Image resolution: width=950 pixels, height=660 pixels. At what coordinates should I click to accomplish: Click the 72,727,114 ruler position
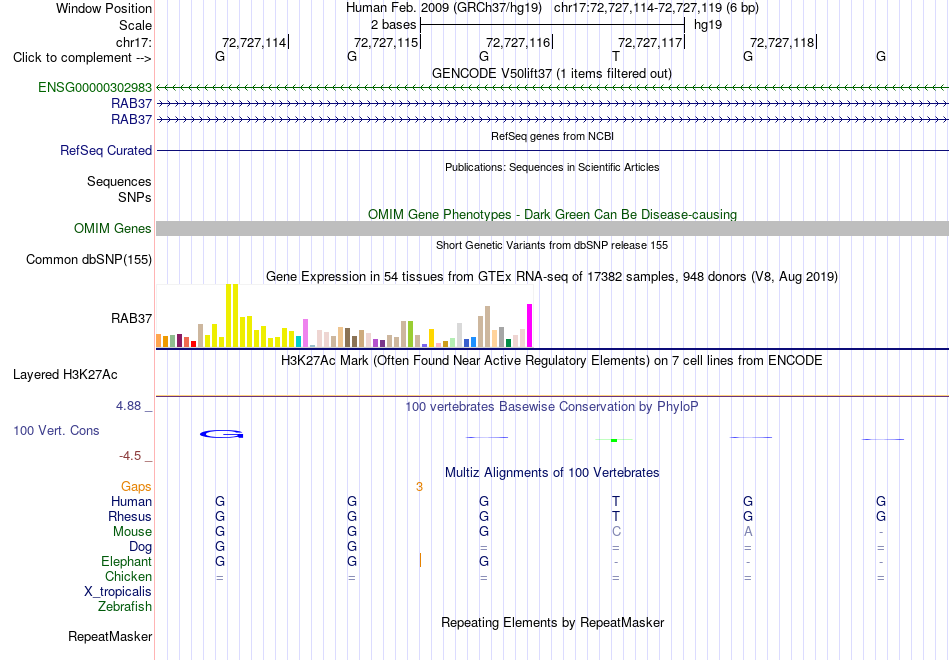pyautogui.click(x=254, y=42)
